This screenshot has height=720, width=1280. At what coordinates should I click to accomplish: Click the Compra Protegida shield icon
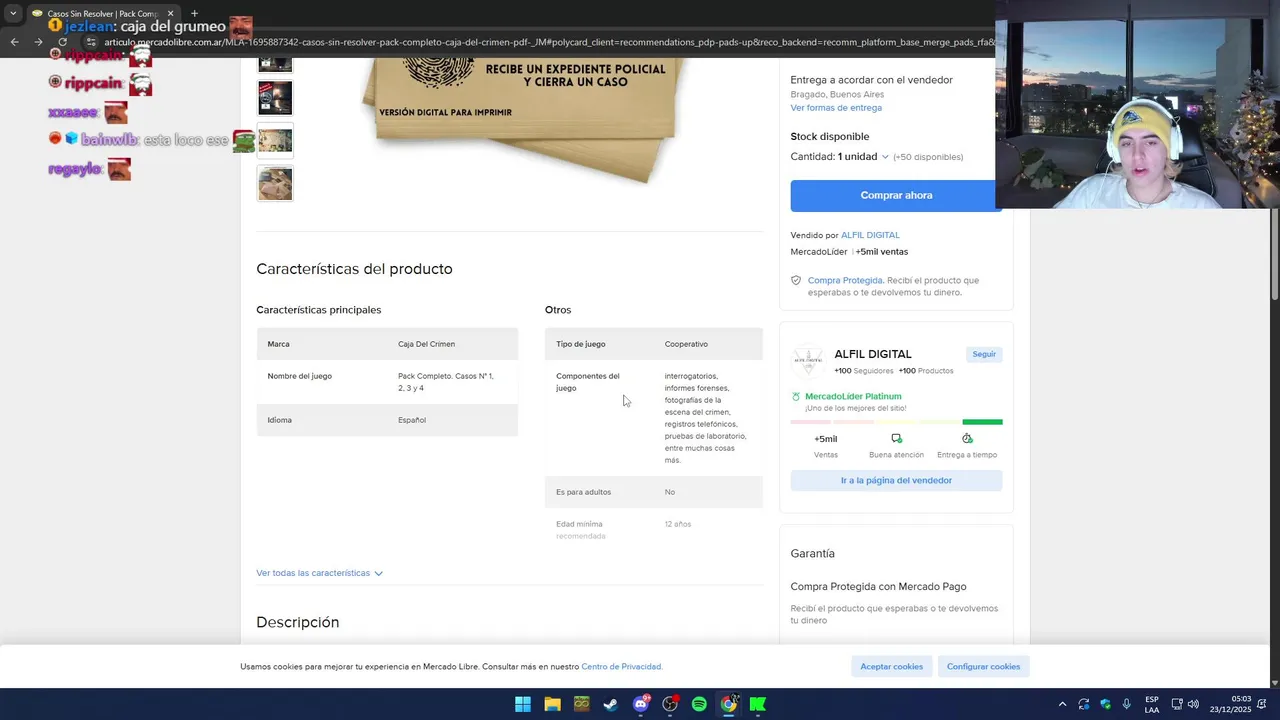coord(796,281)
